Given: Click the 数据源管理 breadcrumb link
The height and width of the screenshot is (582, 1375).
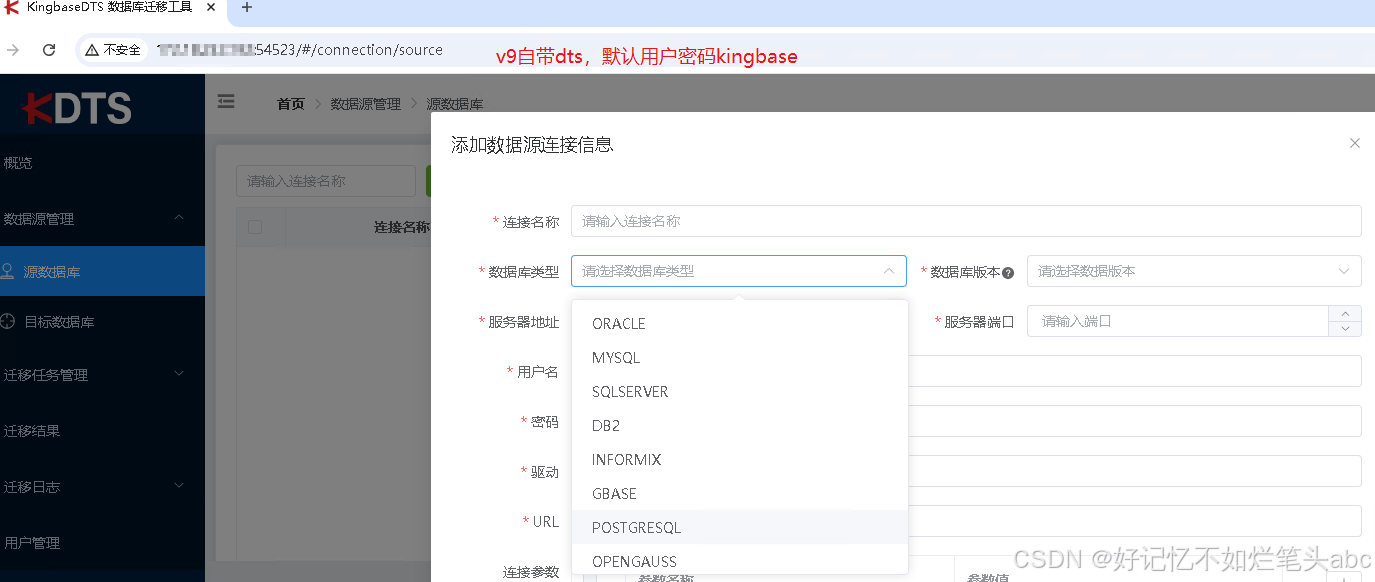Looking at the screenshot, I should (366, 103).
